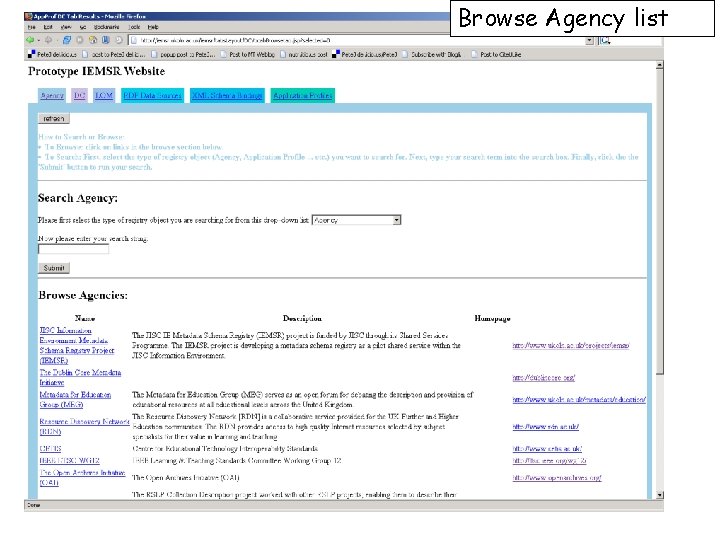This screenshot has height=540, width=720.
Task: Open the View menu
Action: pos(66,27)
